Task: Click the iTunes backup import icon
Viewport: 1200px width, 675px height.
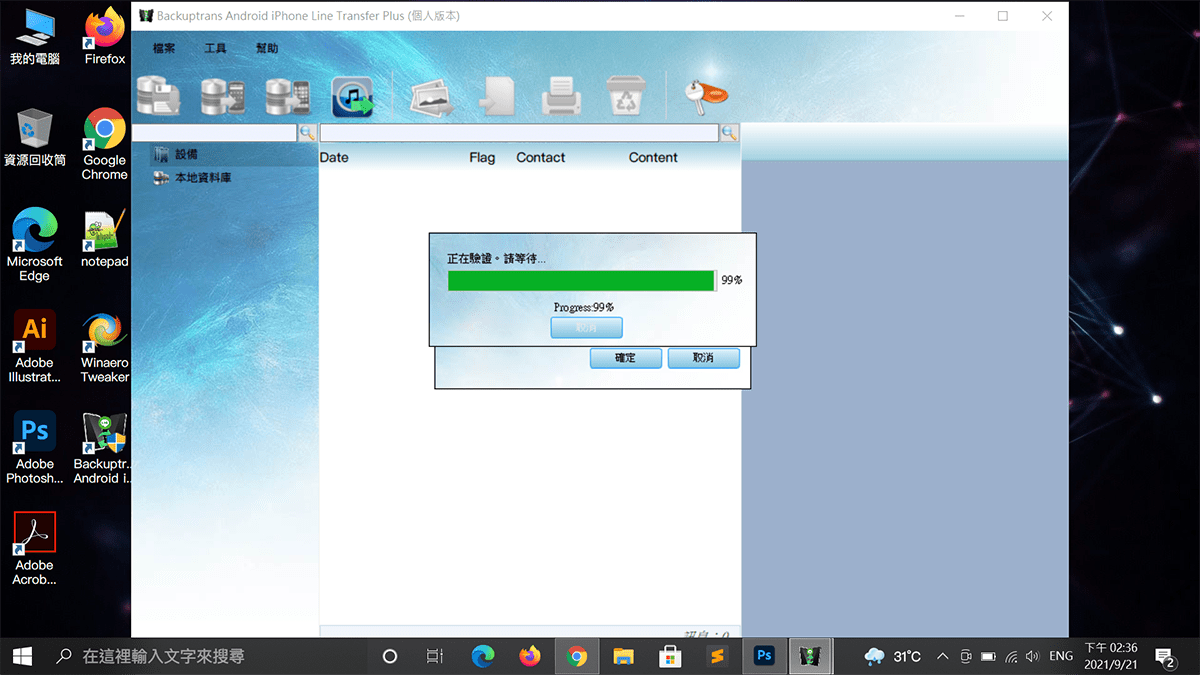Action: click(352, 97)
